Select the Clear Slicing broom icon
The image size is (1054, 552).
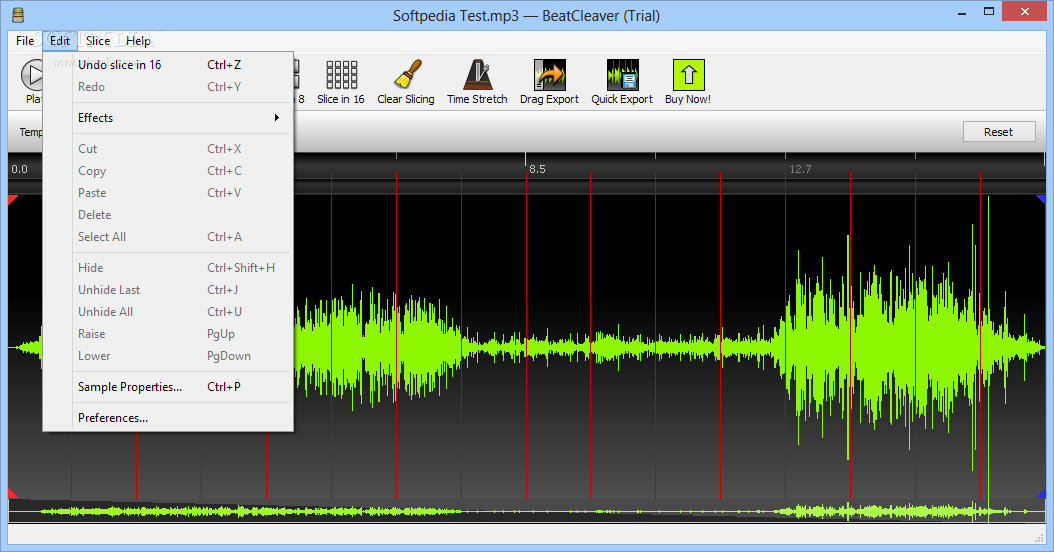point(407,75)
